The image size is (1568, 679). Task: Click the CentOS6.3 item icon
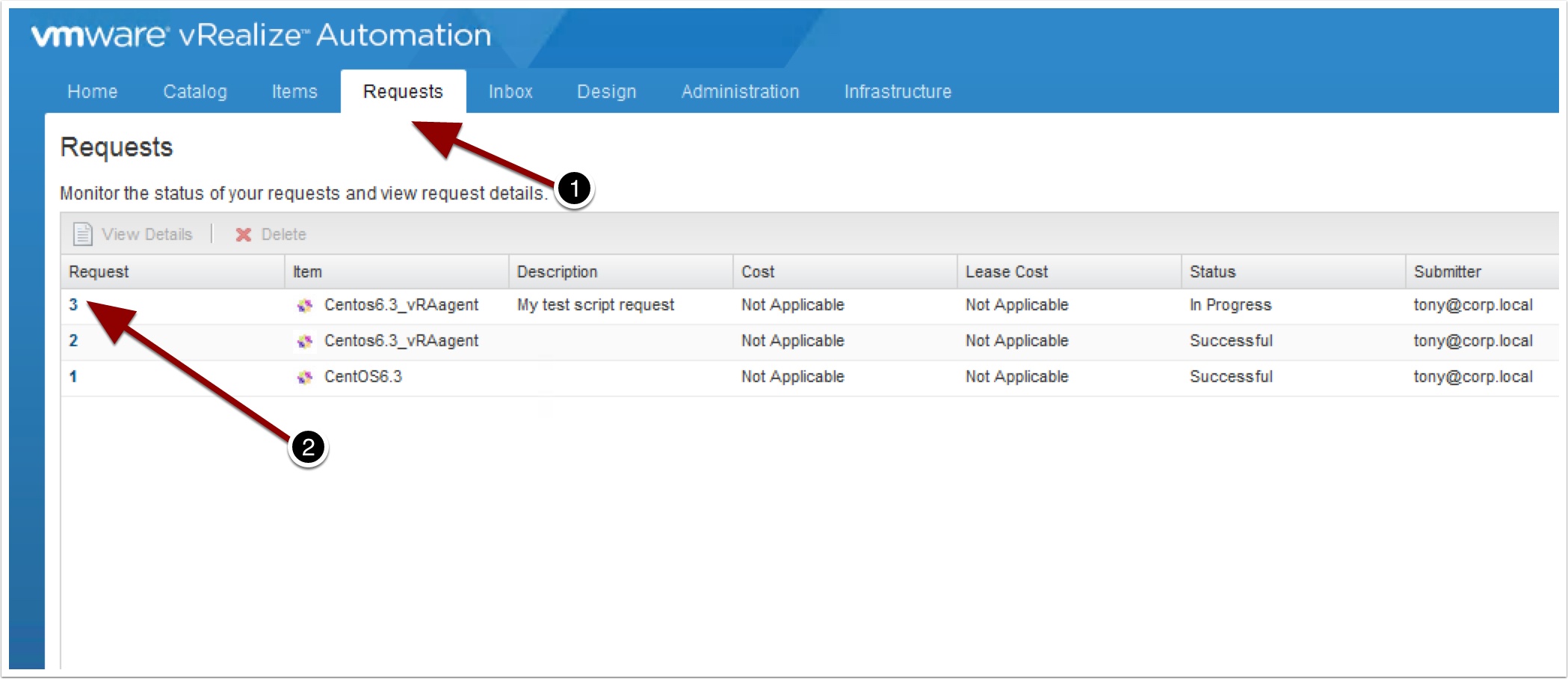304,377
